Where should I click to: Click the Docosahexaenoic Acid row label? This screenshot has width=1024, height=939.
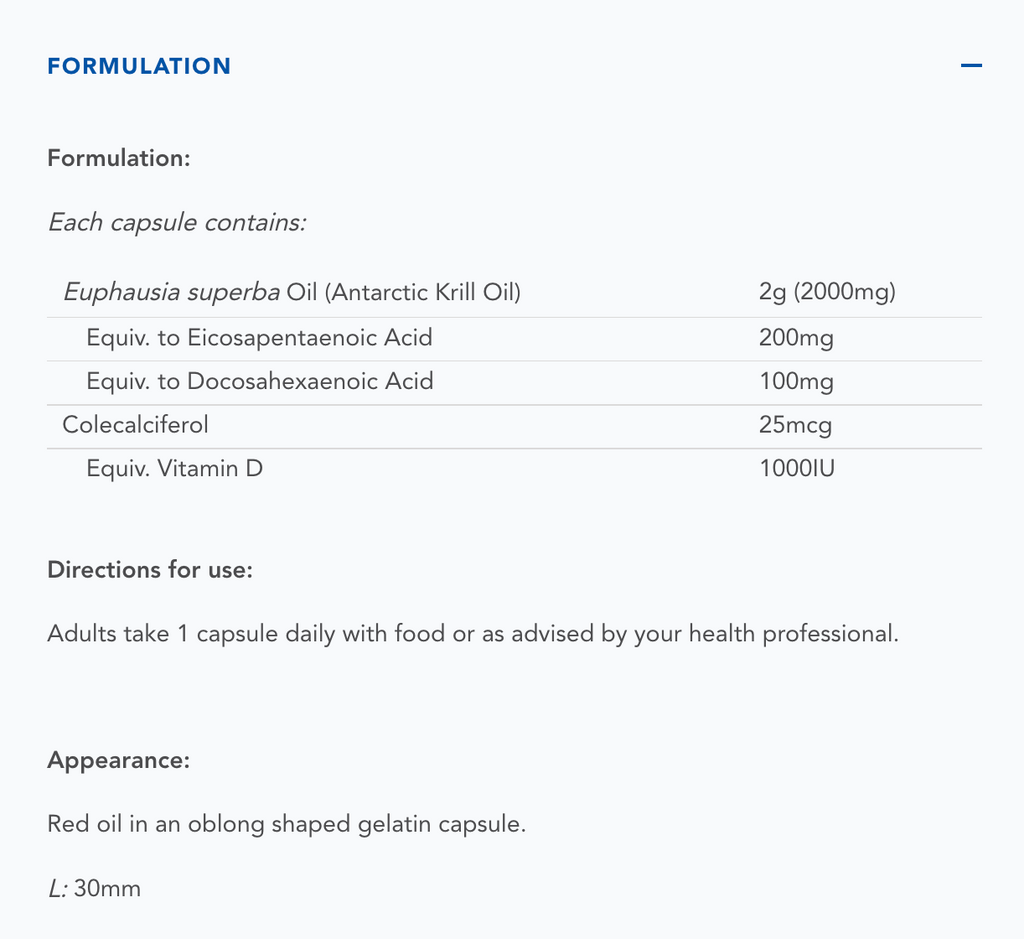[x=260, y=381]
